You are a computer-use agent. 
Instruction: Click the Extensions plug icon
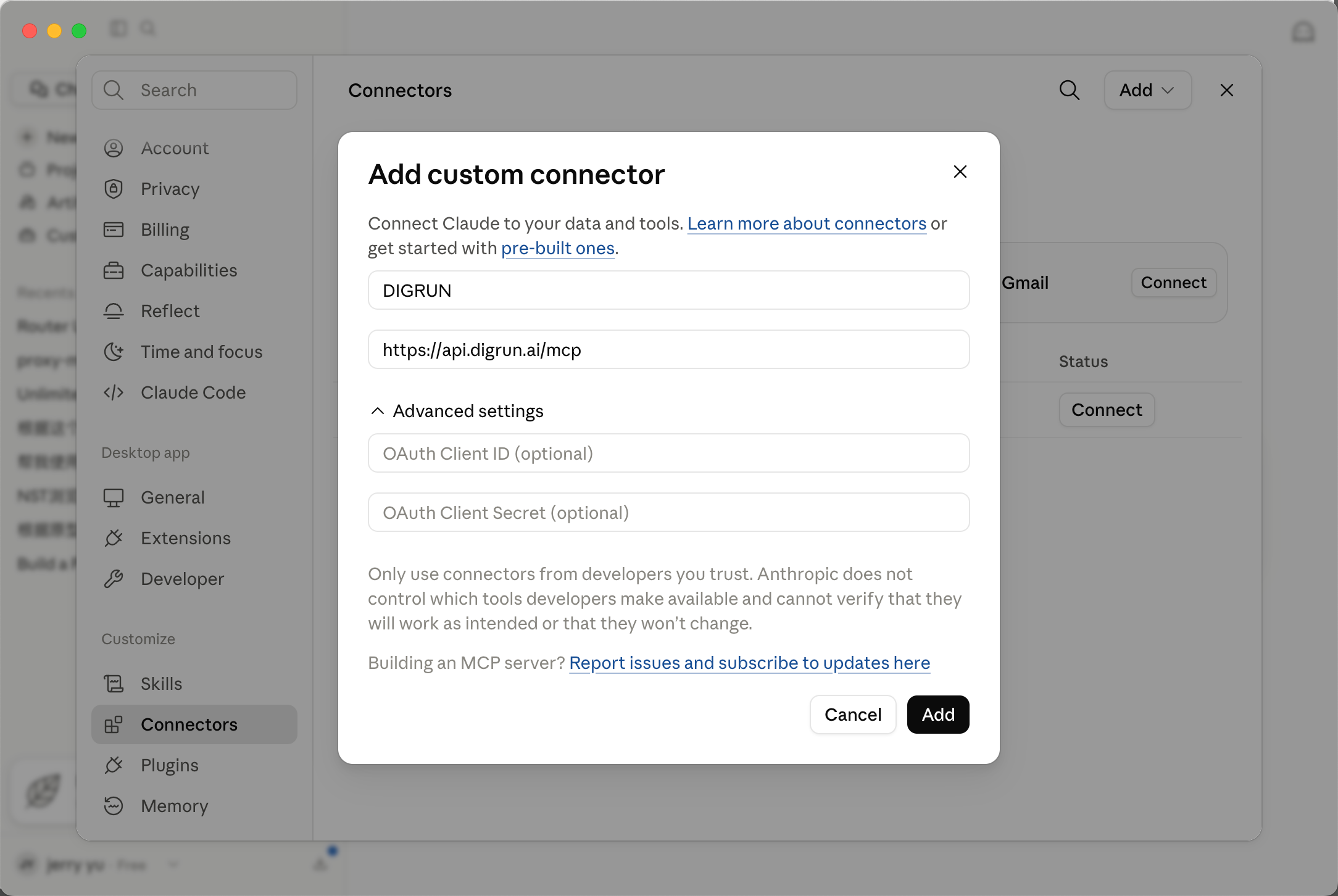coord(114,538)
